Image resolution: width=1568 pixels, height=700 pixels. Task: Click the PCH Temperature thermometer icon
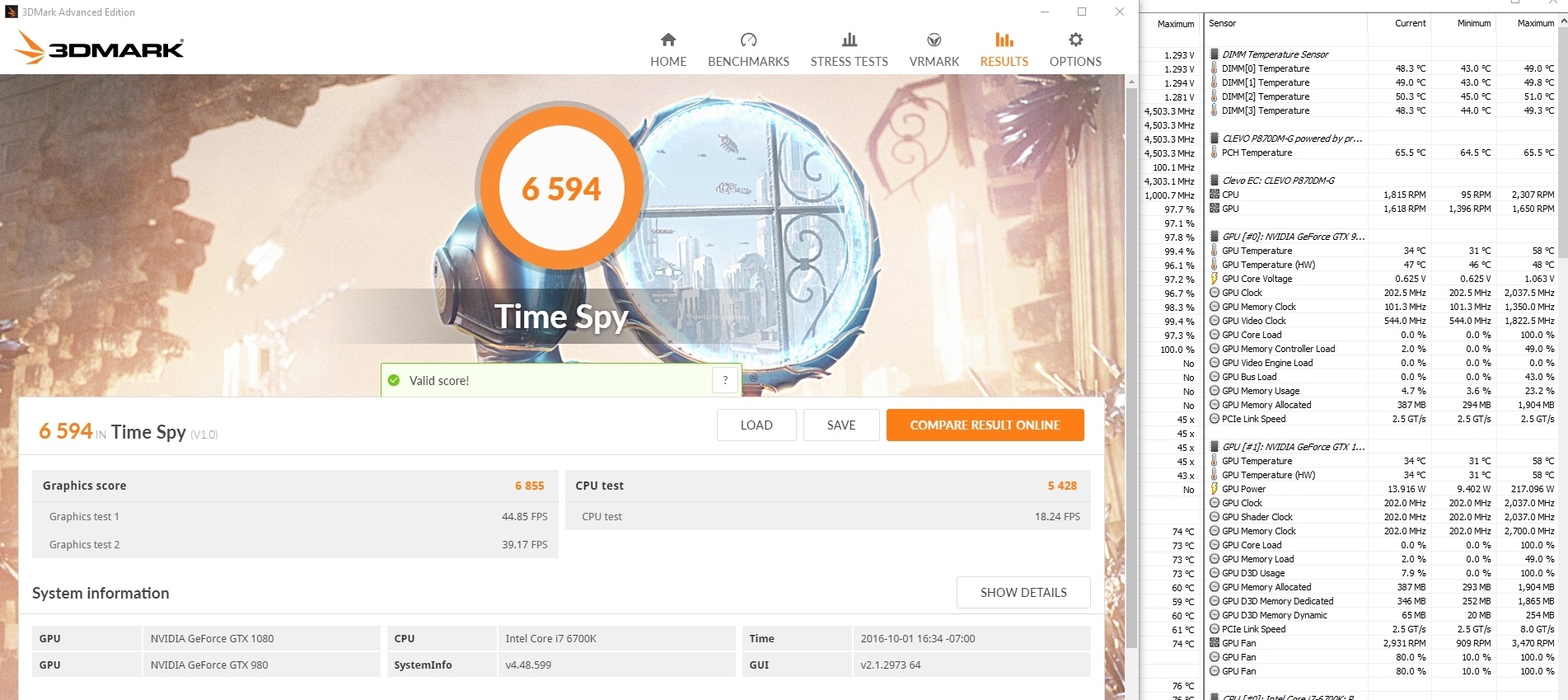[1215, 153]
